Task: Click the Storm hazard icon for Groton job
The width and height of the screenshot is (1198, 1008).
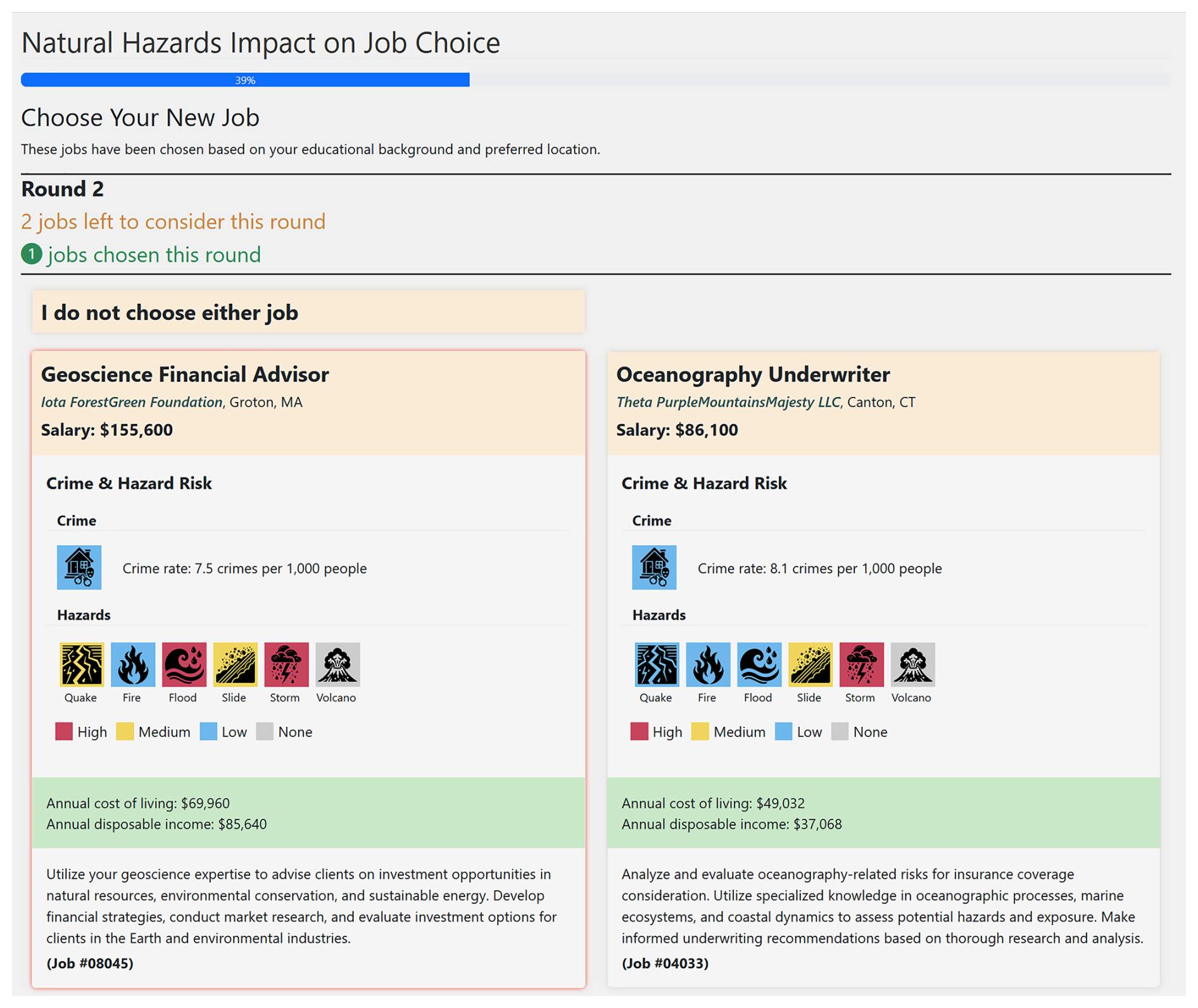Action: [286, 664]
